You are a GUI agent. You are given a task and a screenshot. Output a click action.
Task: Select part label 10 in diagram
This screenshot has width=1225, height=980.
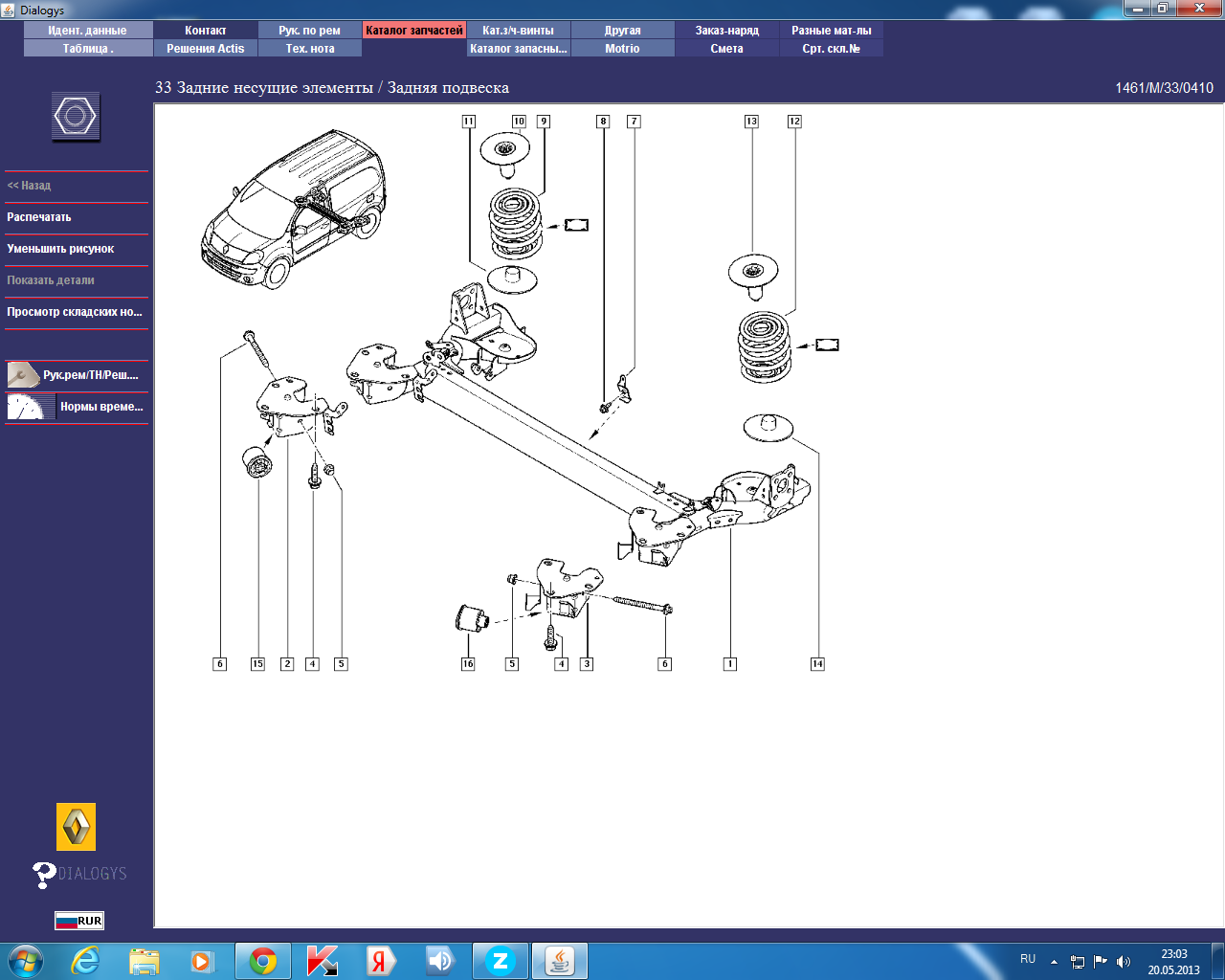(519, 122)
